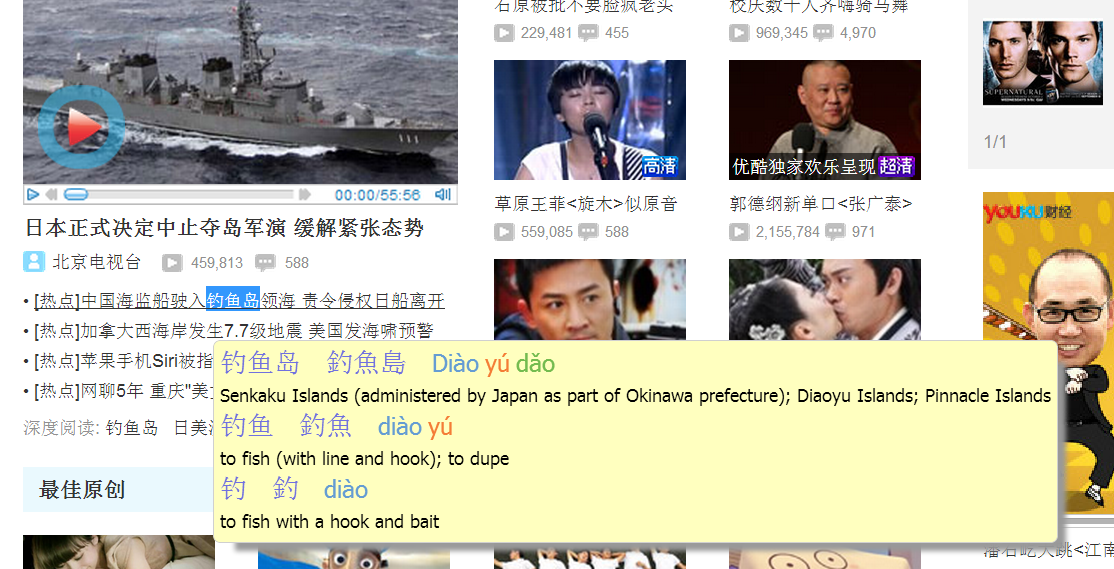Viewport: 1114px width, 569px height.
Task: Open the headline 日本正式决定中止夺岛军演
Action: click(x=225, y=227)
